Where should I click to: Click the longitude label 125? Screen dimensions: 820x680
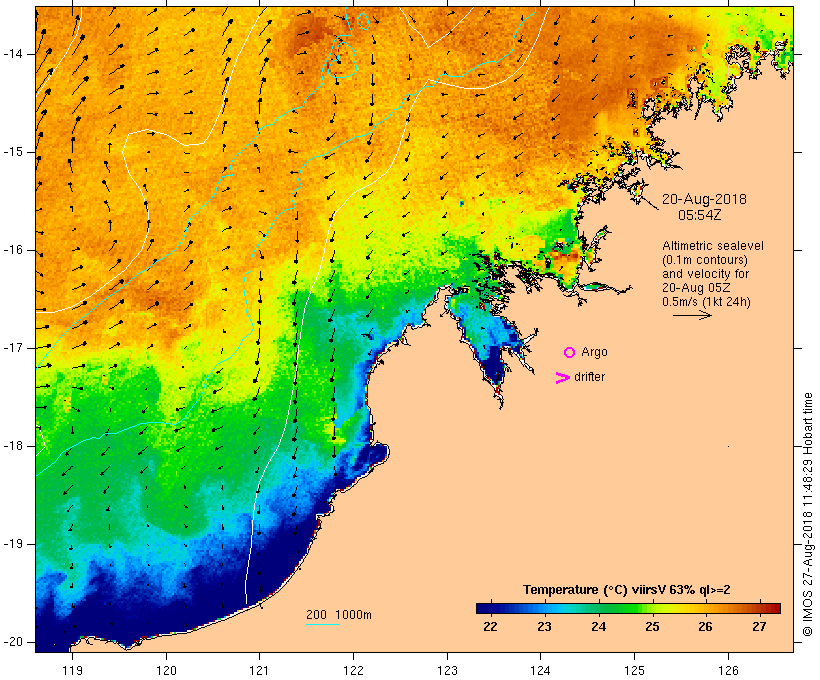tap(635, 670)
